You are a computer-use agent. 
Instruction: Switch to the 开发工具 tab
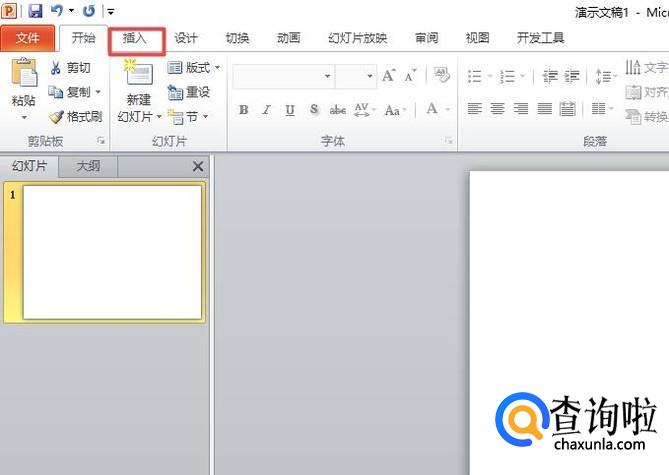[541, 38]
